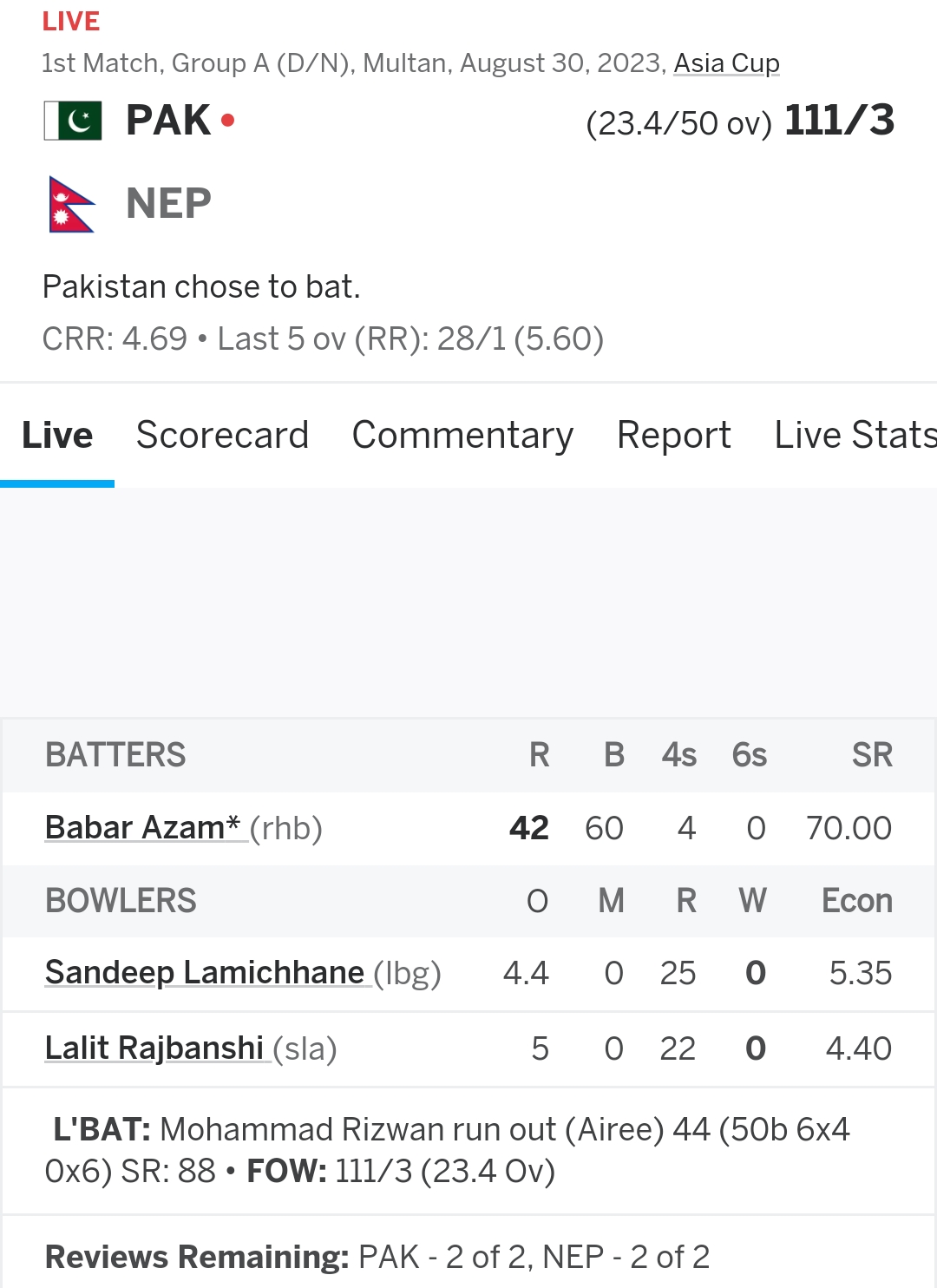Tap the BATTERS table header
The height and width of the screenshot is (1288, 937).
pos(115,755)
